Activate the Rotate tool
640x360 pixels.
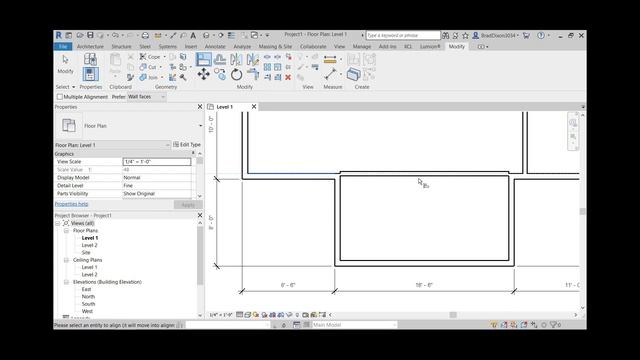(236, 74)
